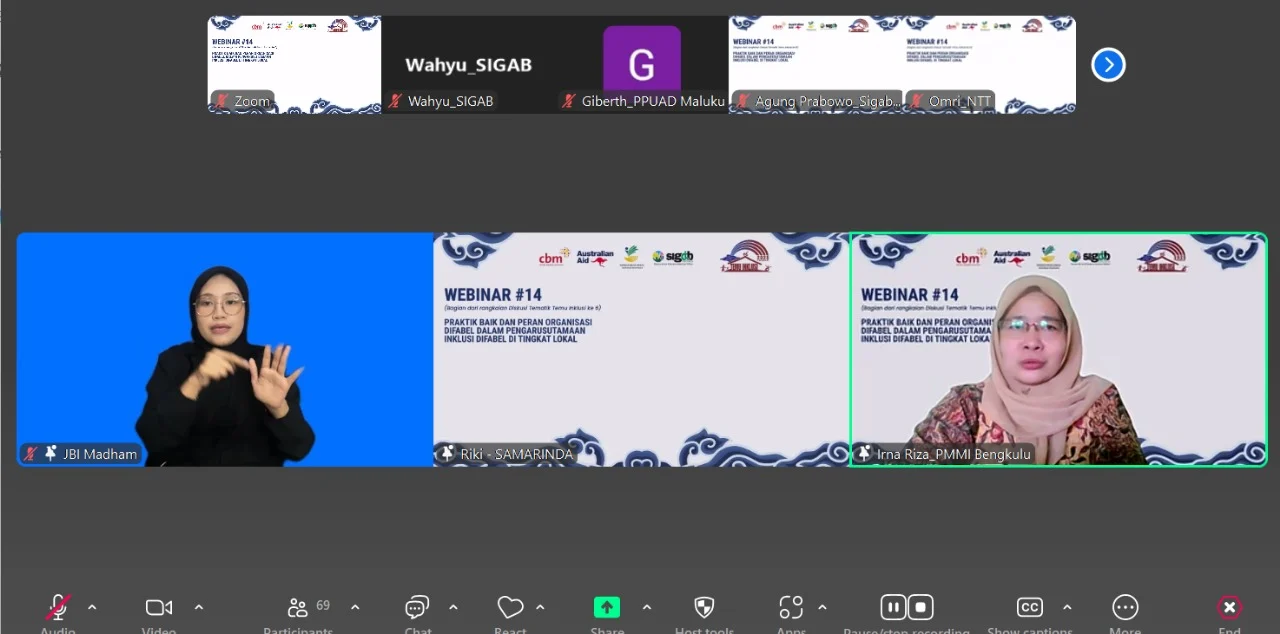Expand the video options arrow
1280x634 pixels.
(198, 607)
